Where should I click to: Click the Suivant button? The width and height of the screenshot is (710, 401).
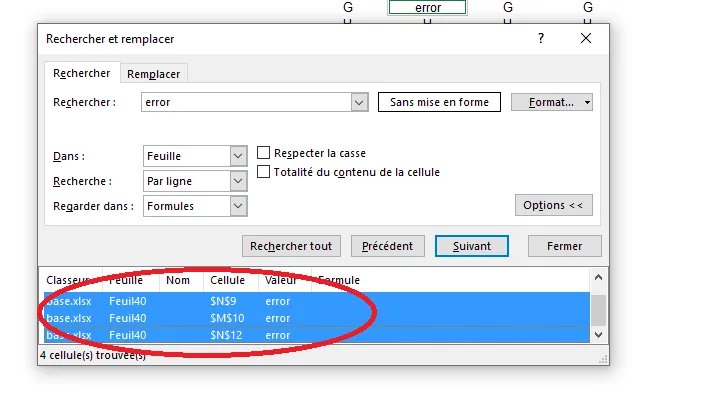472,246
